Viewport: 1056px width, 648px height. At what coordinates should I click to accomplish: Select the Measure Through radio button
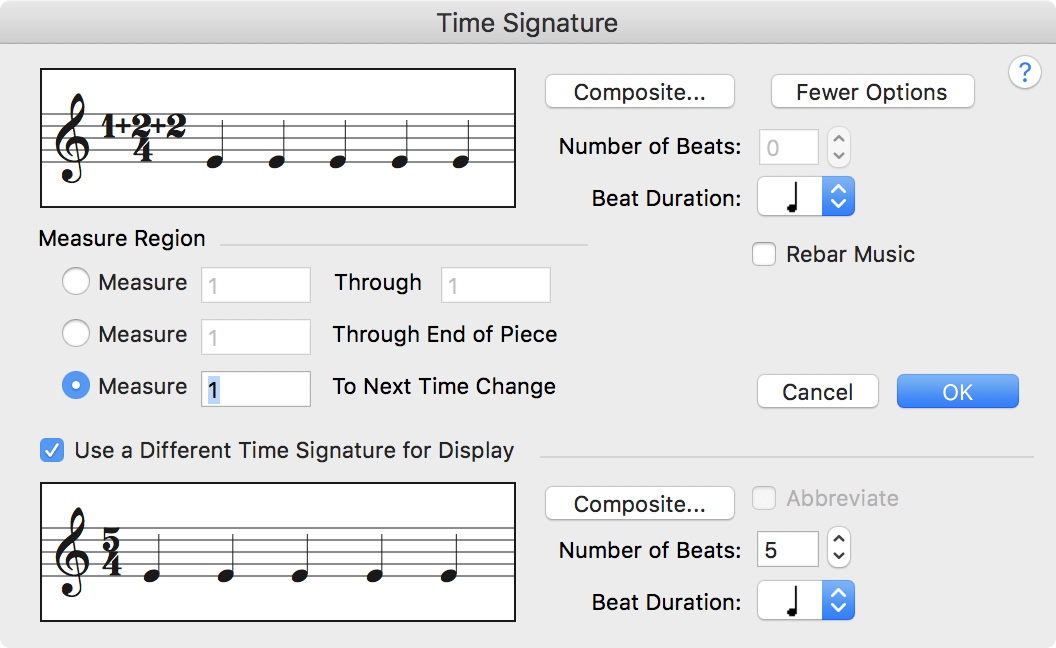[x=76, y=283]
